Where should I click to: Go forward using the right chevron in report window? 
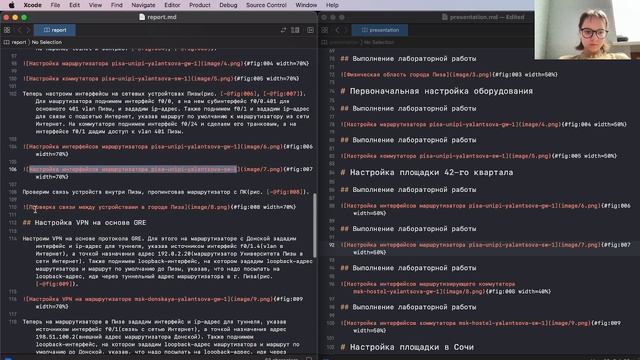pyautogui.click(x=28, y=30)
